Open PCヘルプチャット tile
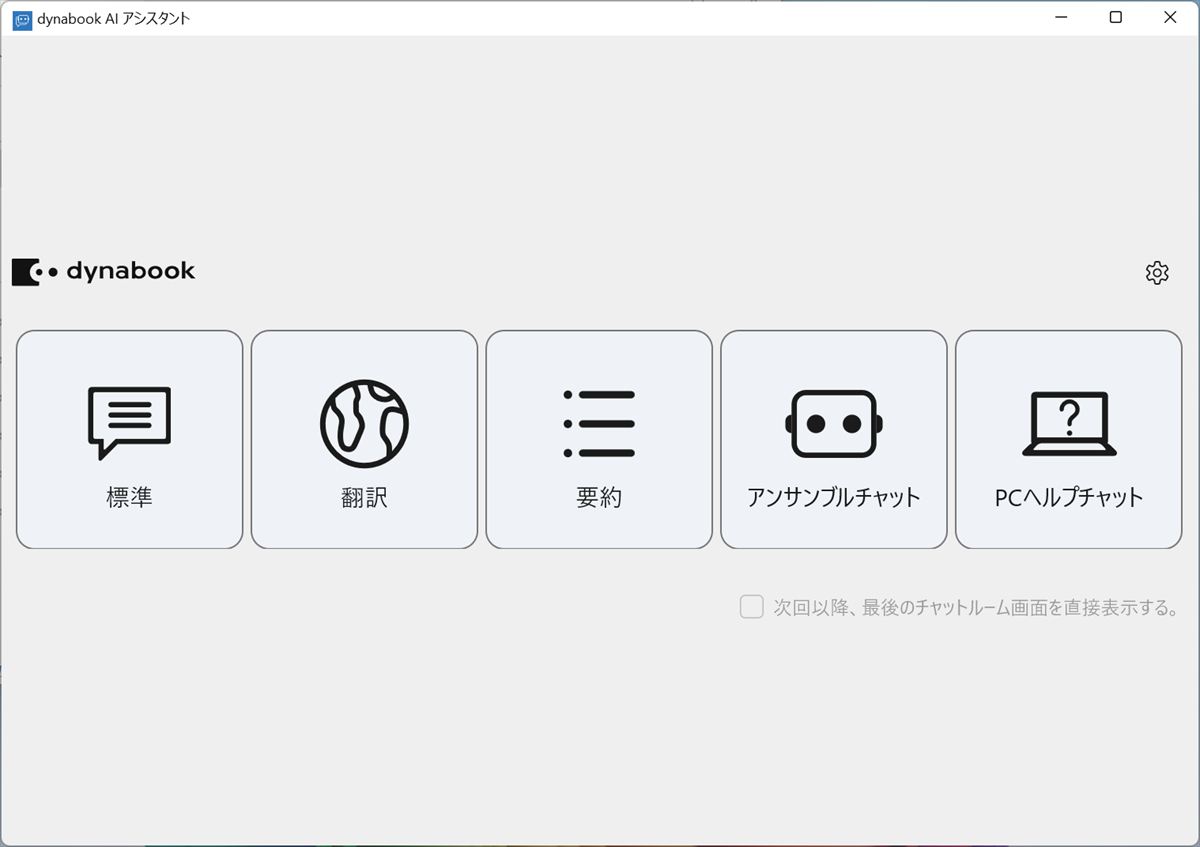Screen dimensions: 1200x847 coord(1069,439)
